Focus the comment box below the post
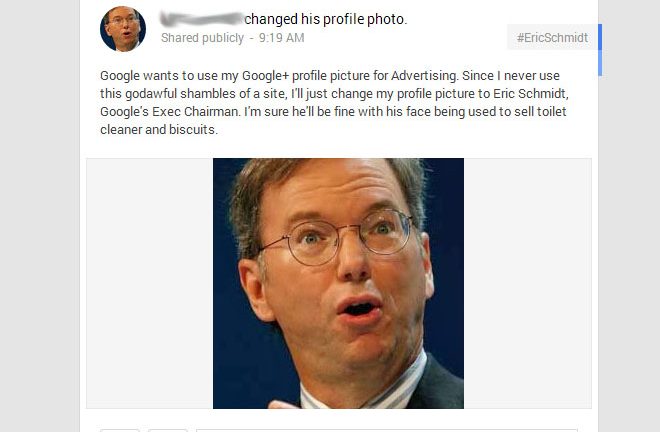The image size is (660, 432). click(387, 430)
